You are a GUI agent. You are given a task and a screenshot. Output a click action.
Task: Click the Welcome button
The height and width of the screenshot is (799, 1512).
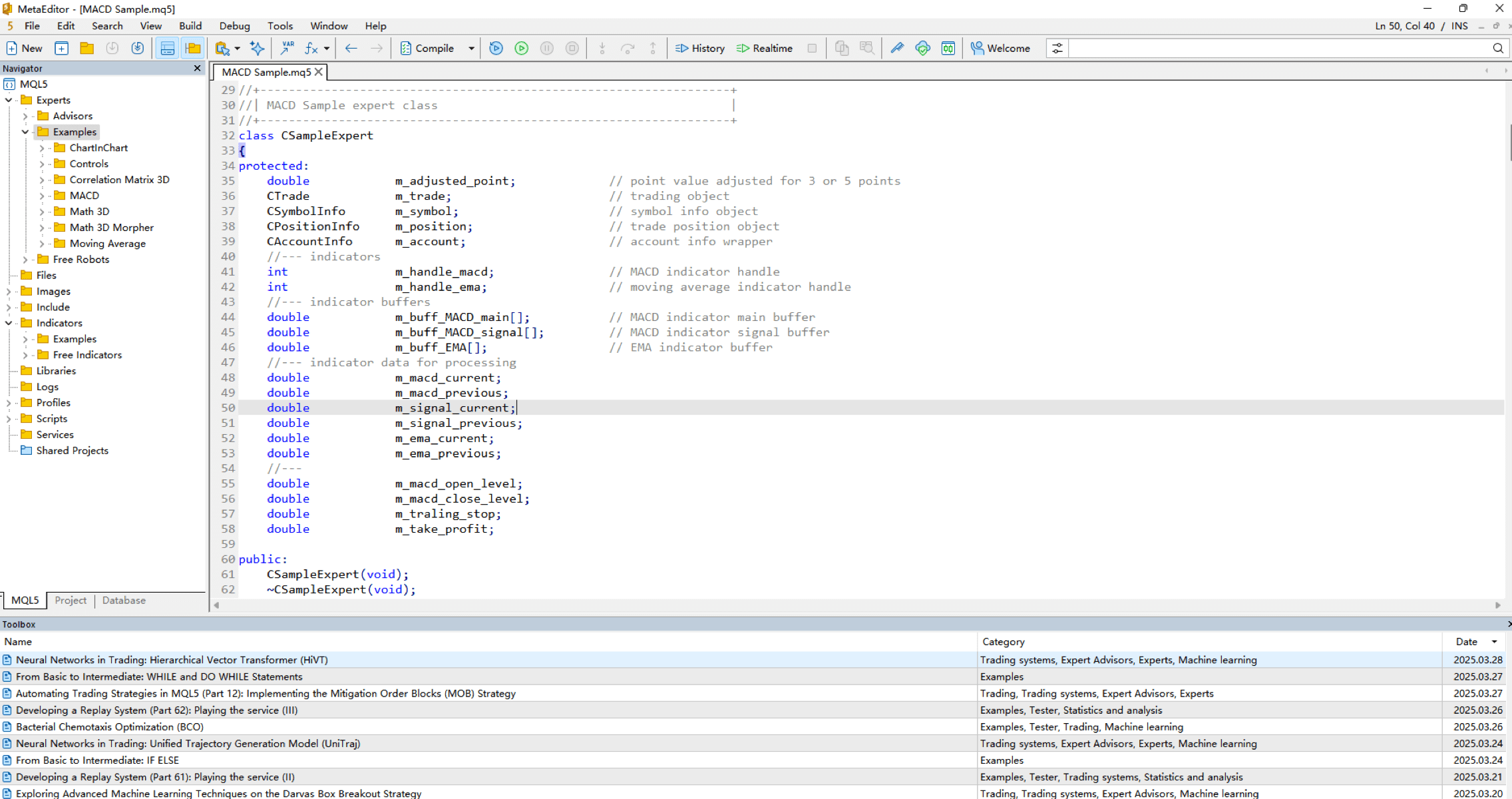tap(1000, 48)
